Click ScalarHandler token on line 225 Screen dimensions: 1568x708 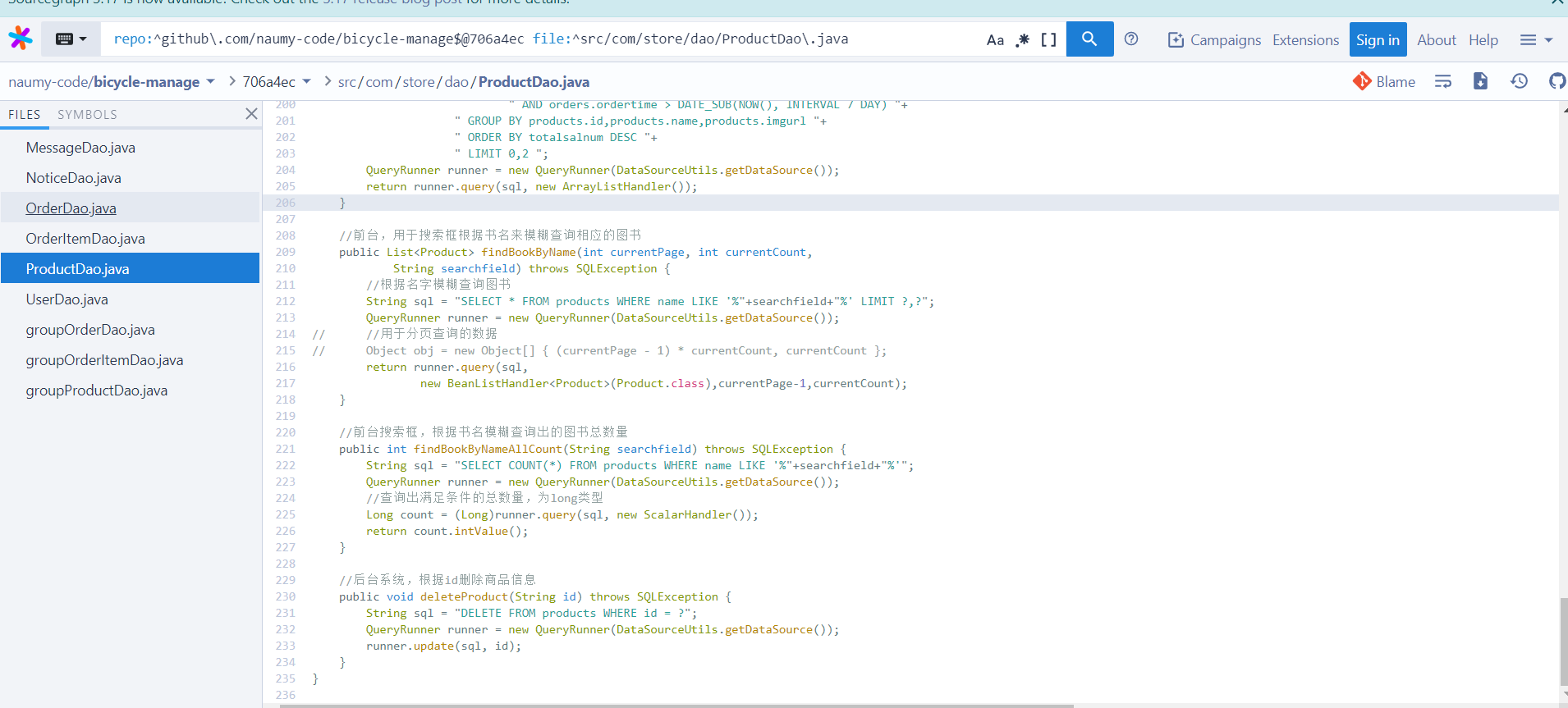(x=688, y=514)
